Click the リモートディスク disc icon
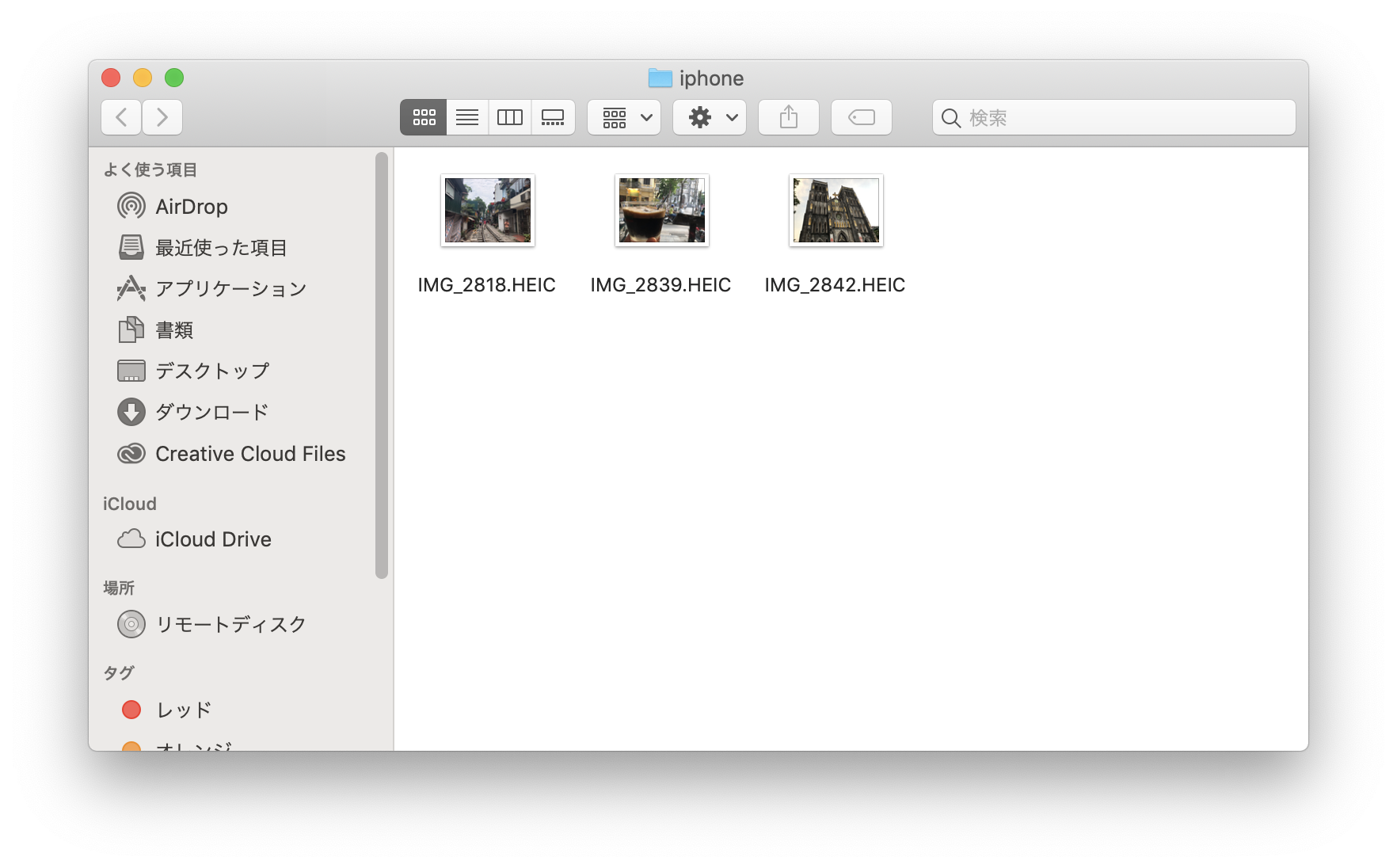 pos(131,624)
